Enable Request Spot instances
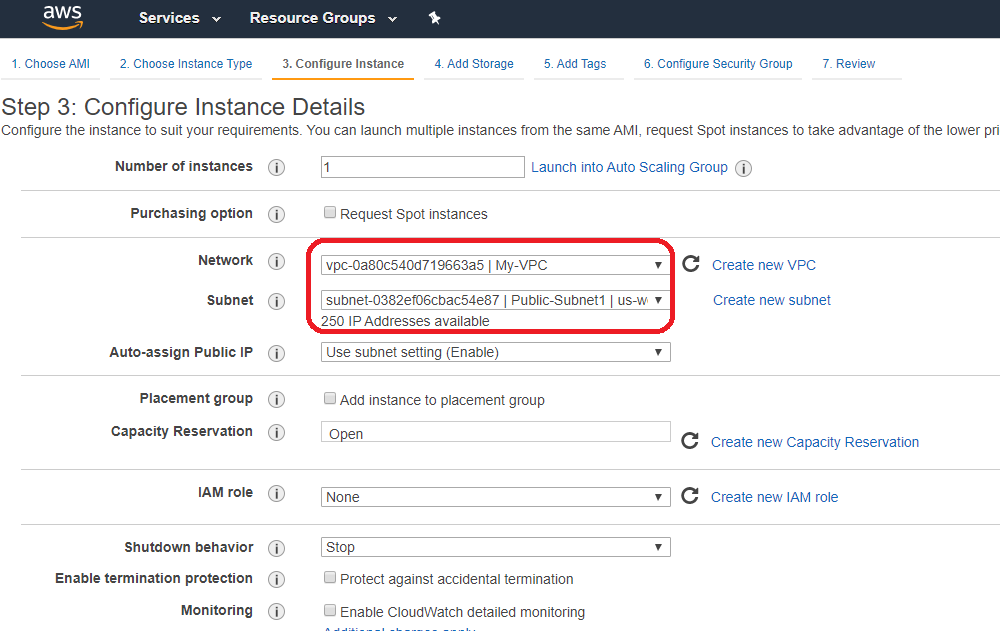 (330, 212)
